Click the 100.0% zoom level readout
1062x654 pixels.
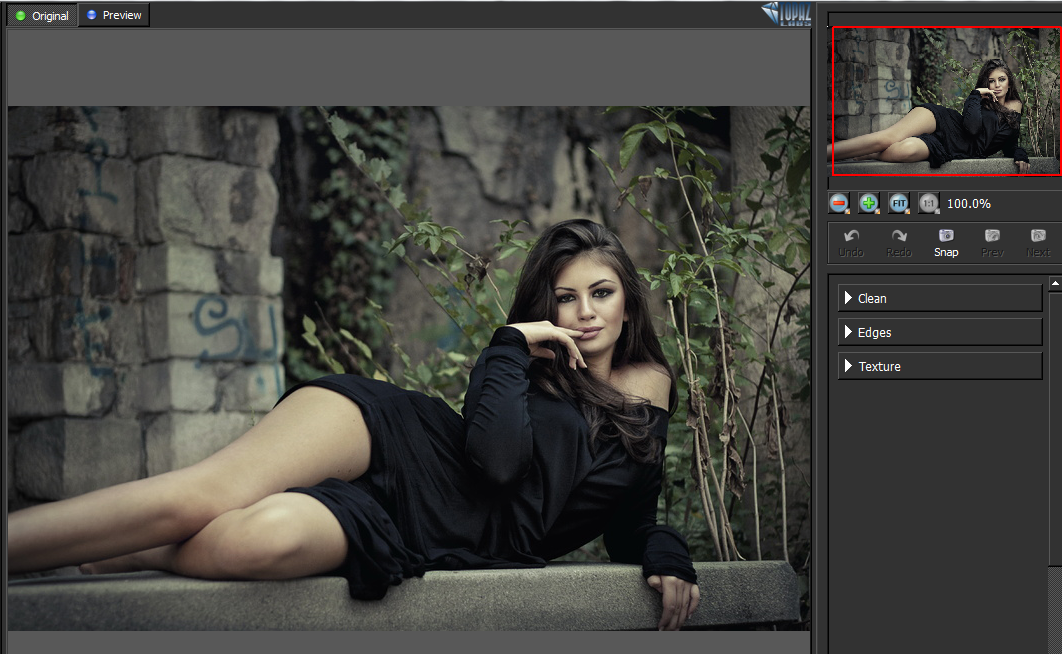click(969, 204)
